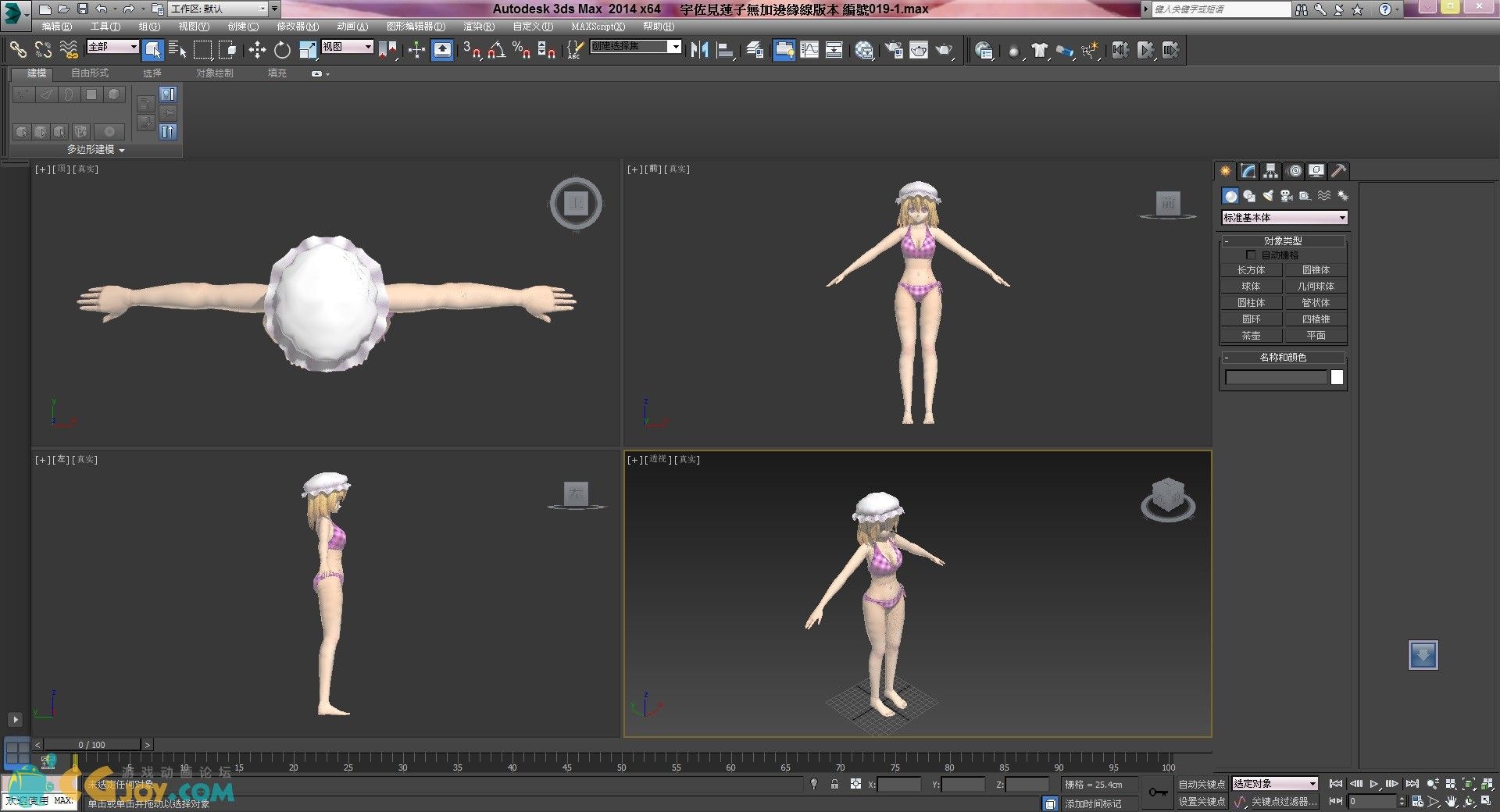Select the Scale tool

[308, 50]
